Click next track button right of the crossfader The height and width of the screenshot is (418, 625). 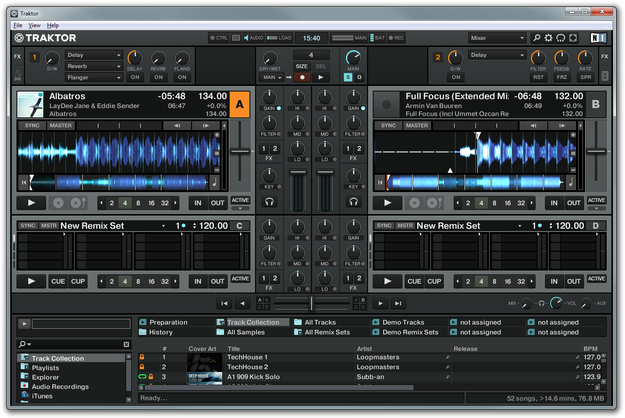(x=398, y=303)
